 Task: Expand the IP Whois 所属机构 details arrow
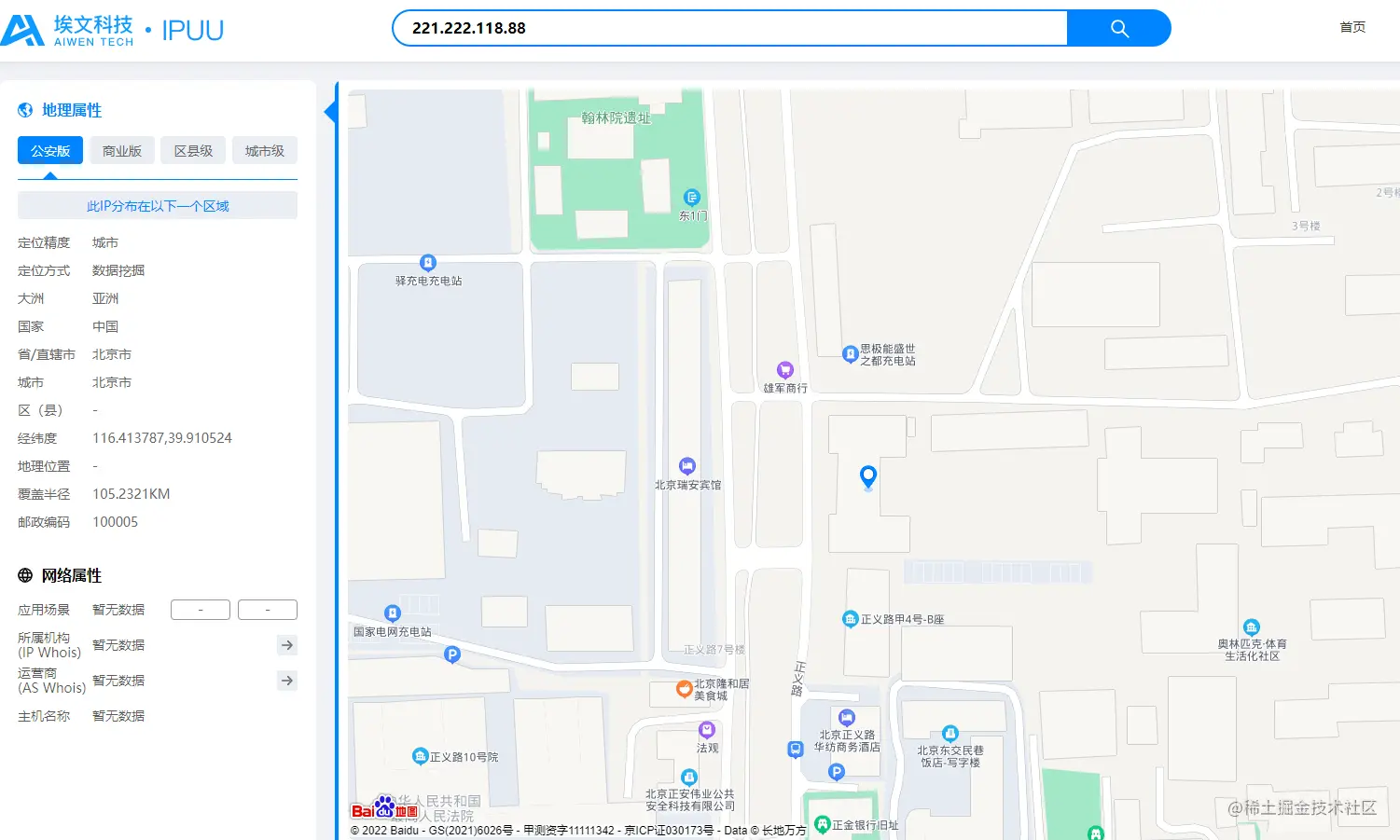tap(286, 644)
